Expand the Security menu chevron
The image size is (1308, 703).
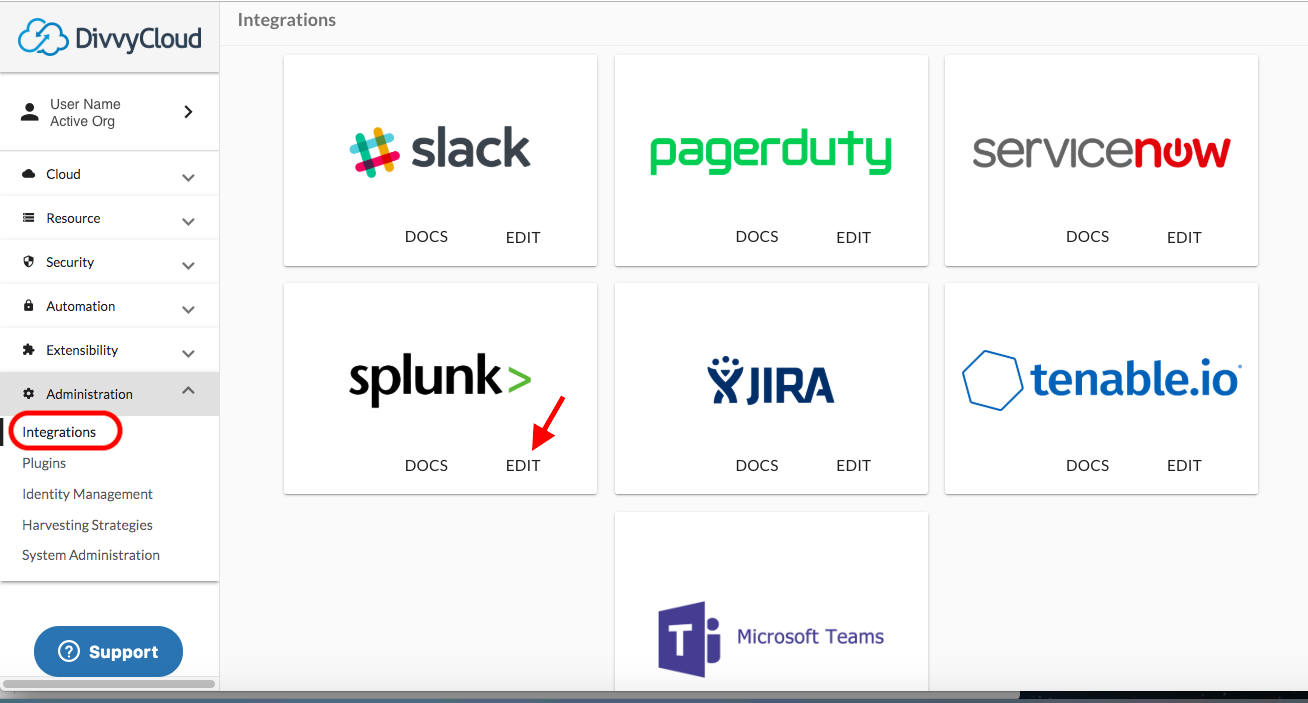click(x=188, y=266)
